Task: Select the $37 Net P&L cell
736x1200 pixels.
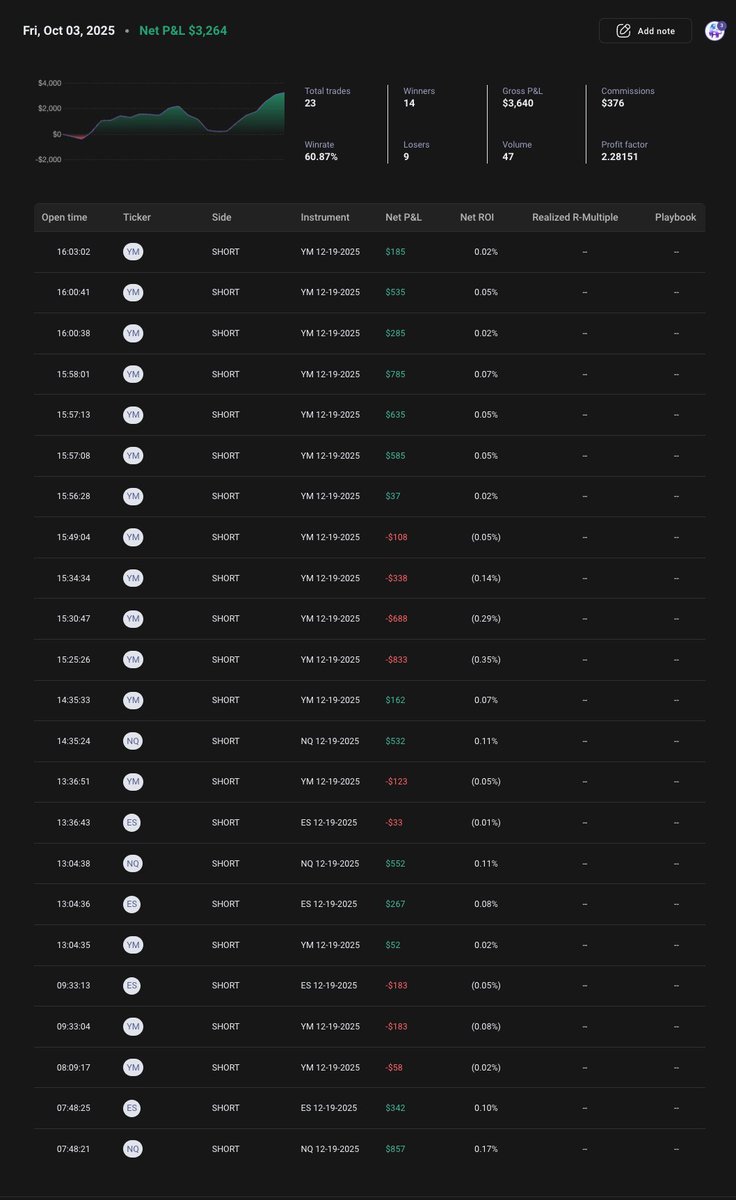Action: click(x=393, y=496)
